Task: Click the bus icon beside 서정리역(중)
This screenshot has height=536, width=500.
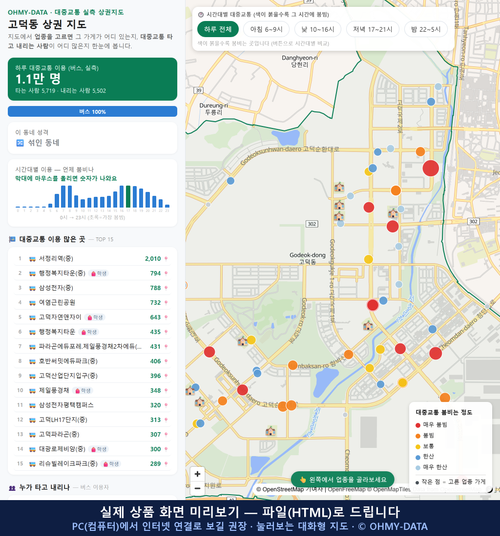Action: pyautogui.click(x=32, y=259)
